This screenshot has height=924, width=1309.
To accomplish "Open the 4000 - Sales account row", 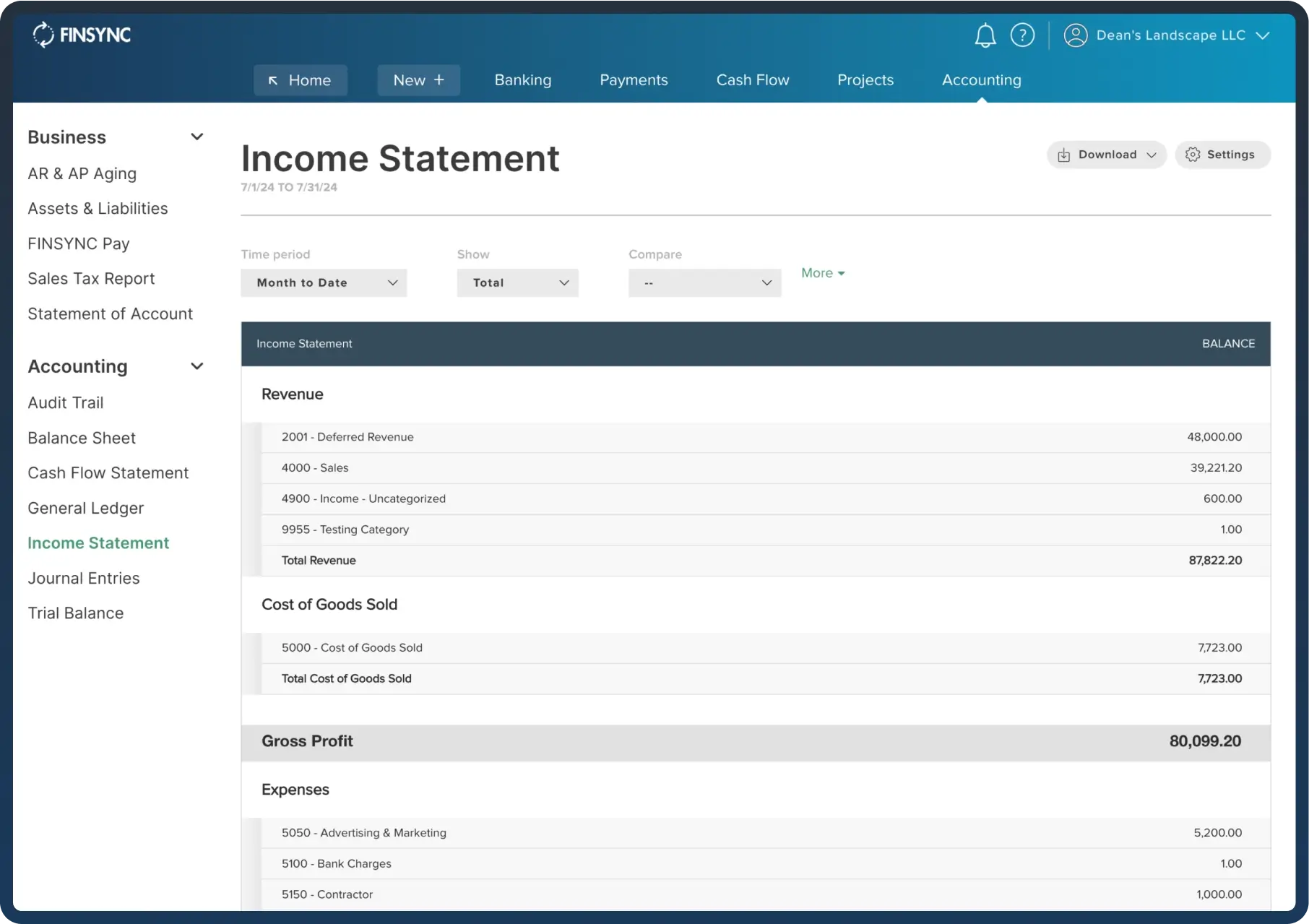I will point(315,468).
